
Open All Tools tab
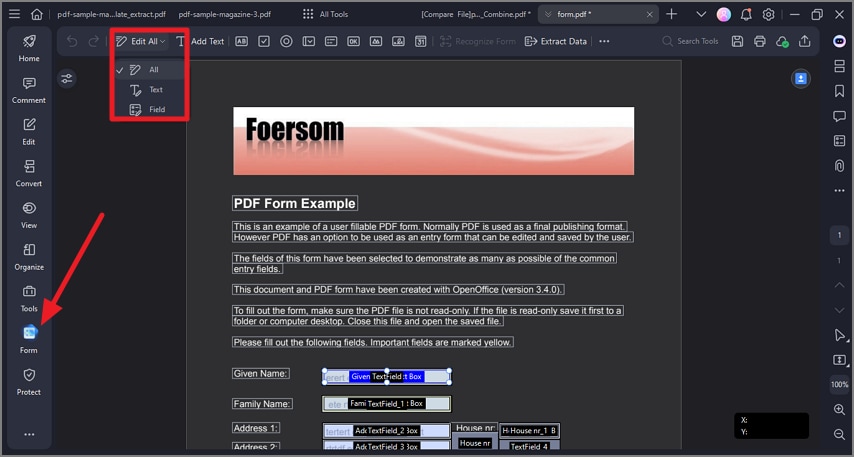(325, 14)
